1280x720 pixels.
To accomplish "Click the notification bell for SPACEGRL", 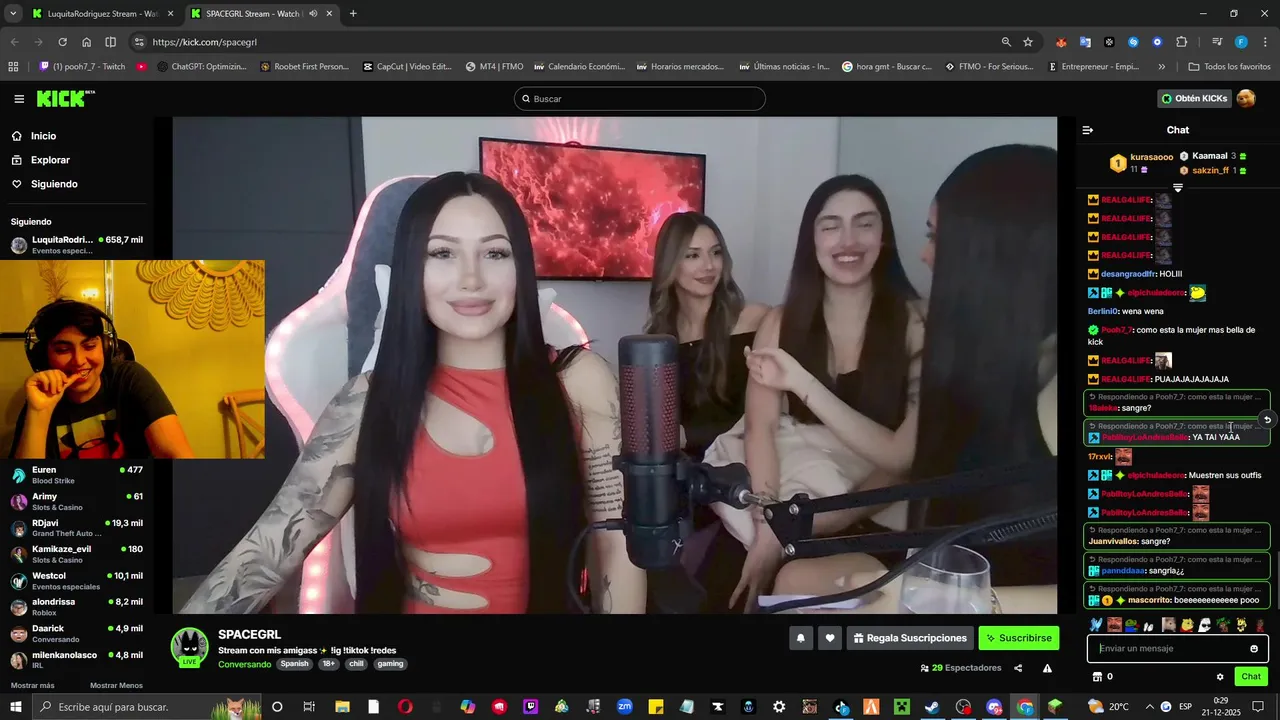I will click(x=800, y=638).
